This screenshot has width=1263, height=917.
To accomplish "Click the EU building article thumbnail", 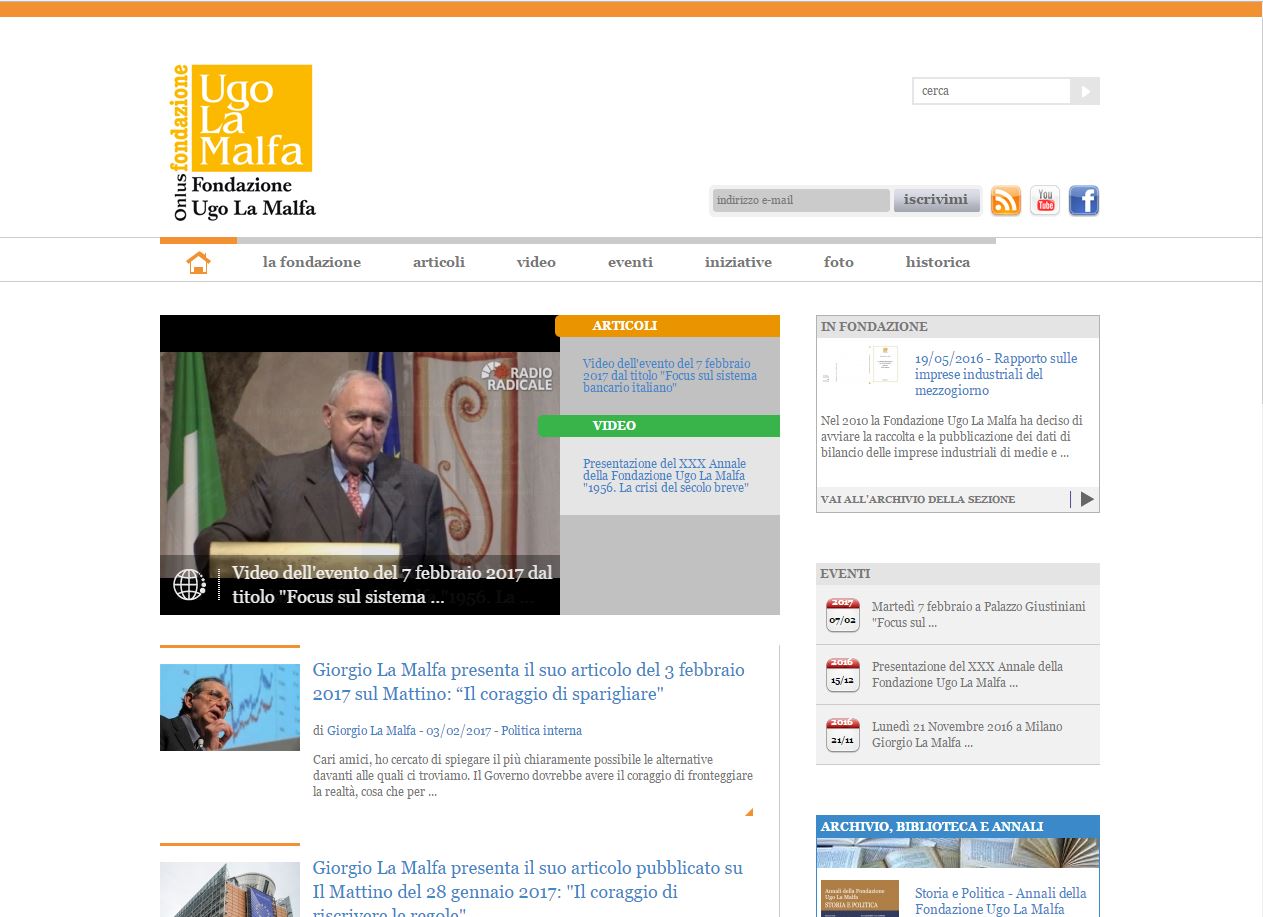I will 230,890.
